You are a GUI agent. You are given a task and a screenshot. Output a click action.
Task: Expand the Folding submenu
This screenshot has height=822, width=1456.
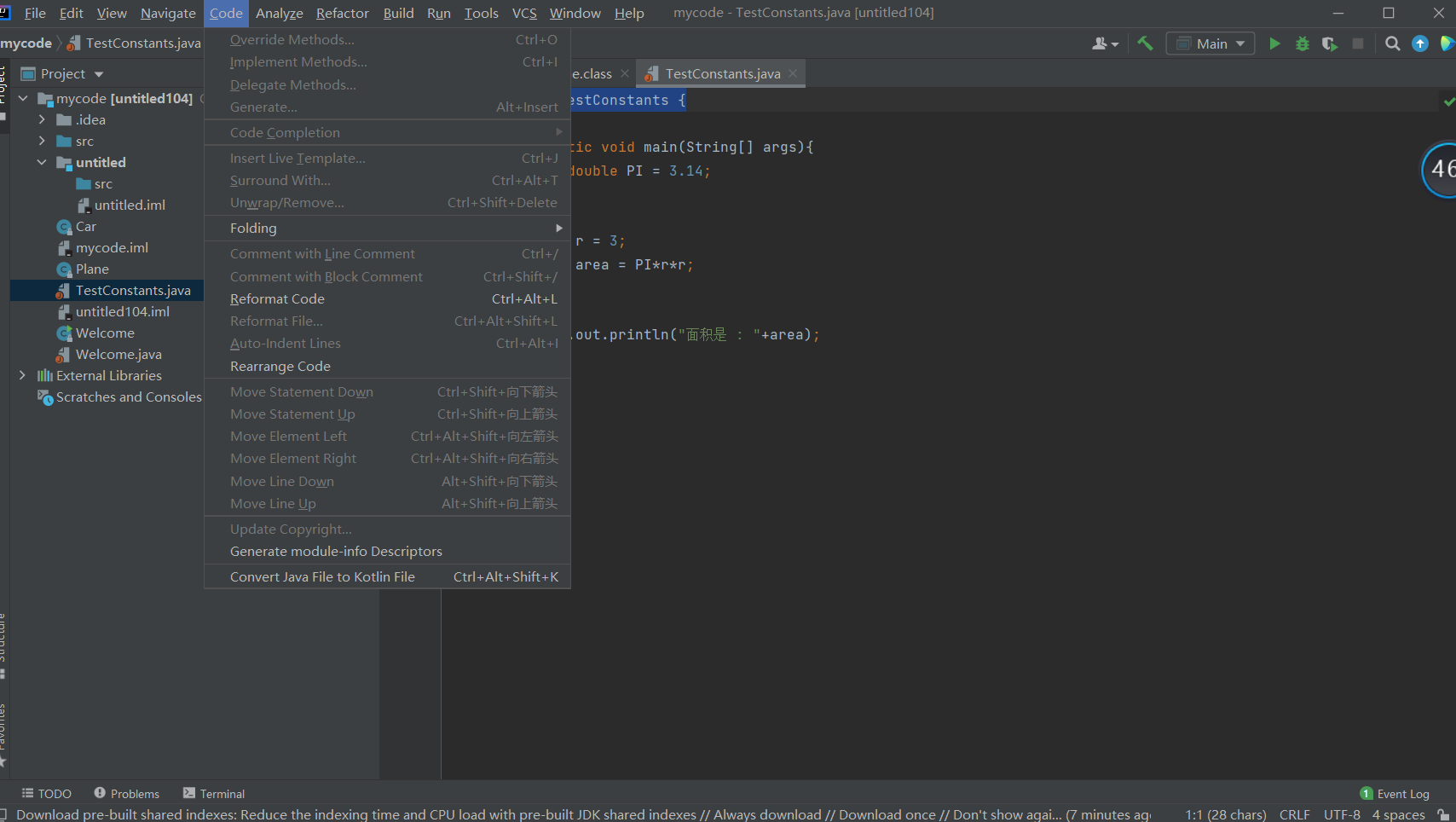click(387, 229)
